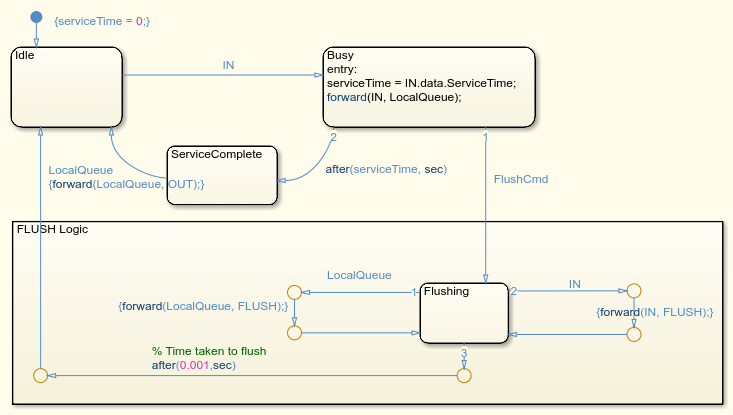
Task: Select junction at end of IN transition
Action: click(633, 291)
